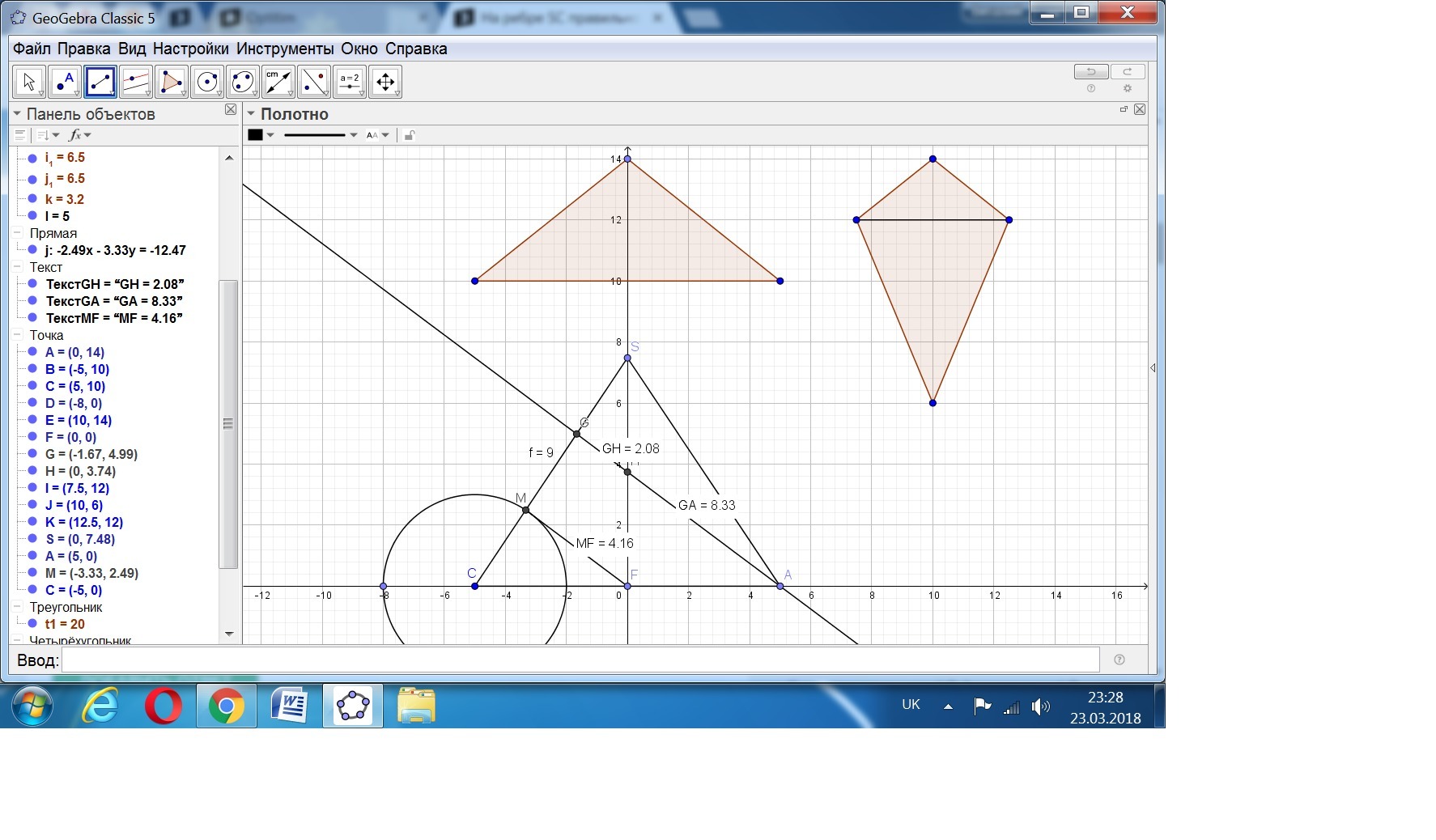Open the Правка menu
The width and height of the screenshot is (1436, 840).
[84, 49]
